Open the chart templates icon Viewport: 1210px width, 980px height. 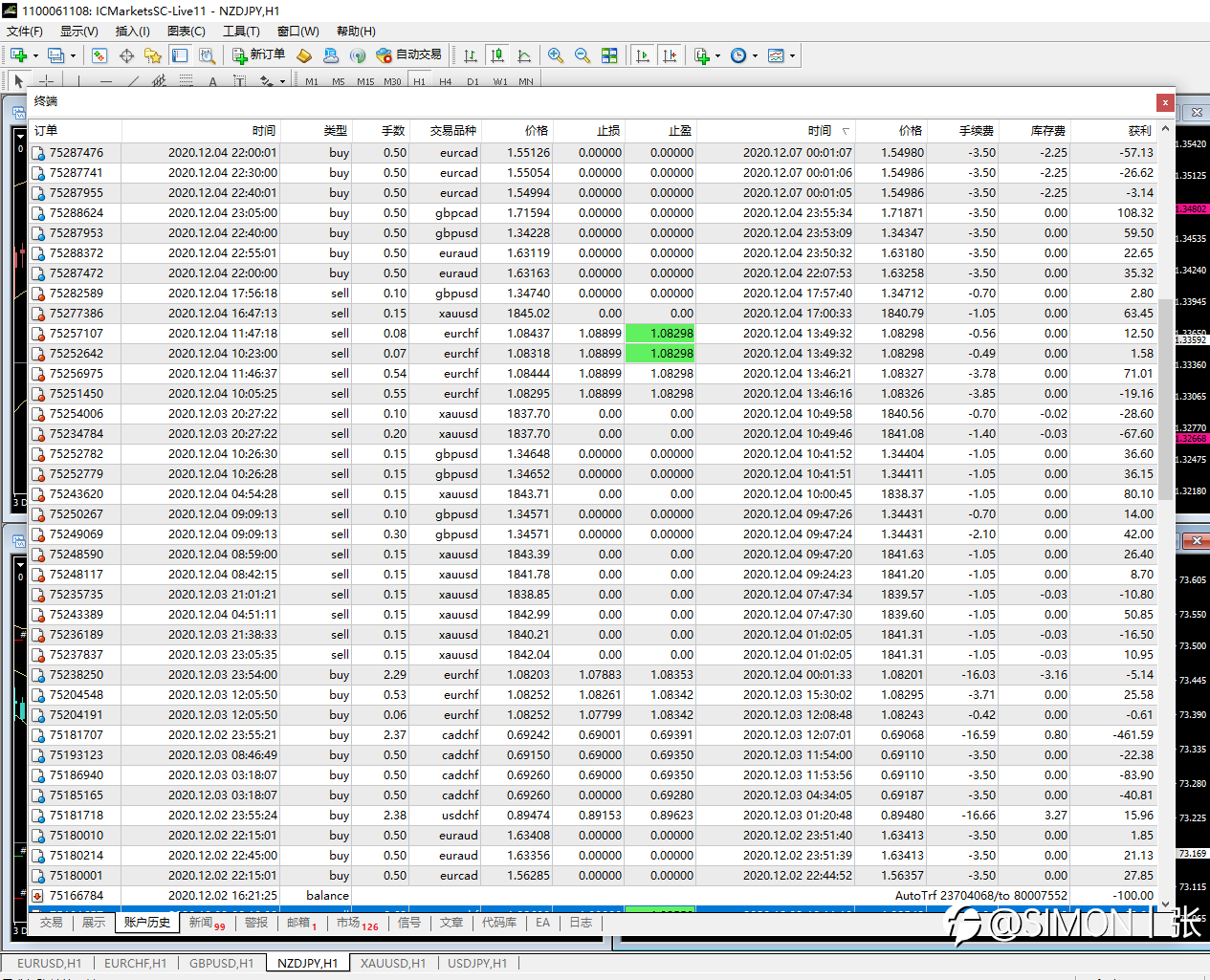(x=776, y=55)
